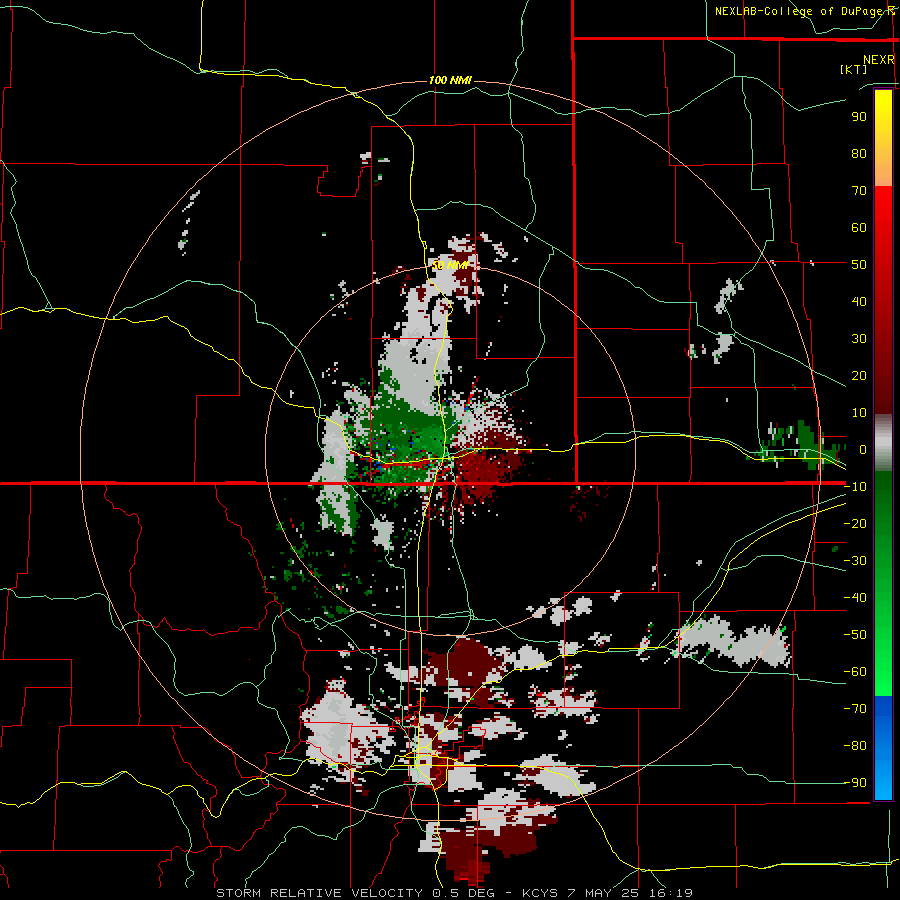Click the -30 scale value
The width and height of the screenshot is (900, 900).
855,561
